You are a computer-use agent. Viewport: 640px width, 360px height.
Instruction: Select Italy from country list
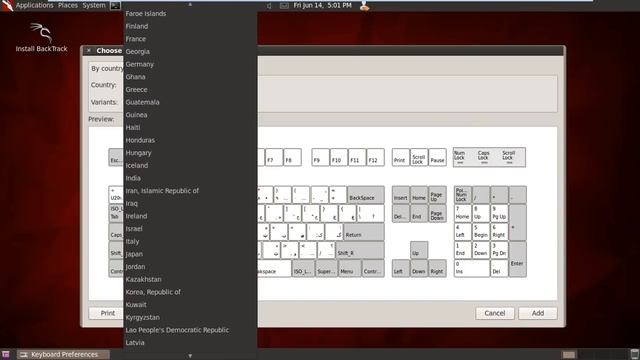pyautogui.click(x=190, y=241)
